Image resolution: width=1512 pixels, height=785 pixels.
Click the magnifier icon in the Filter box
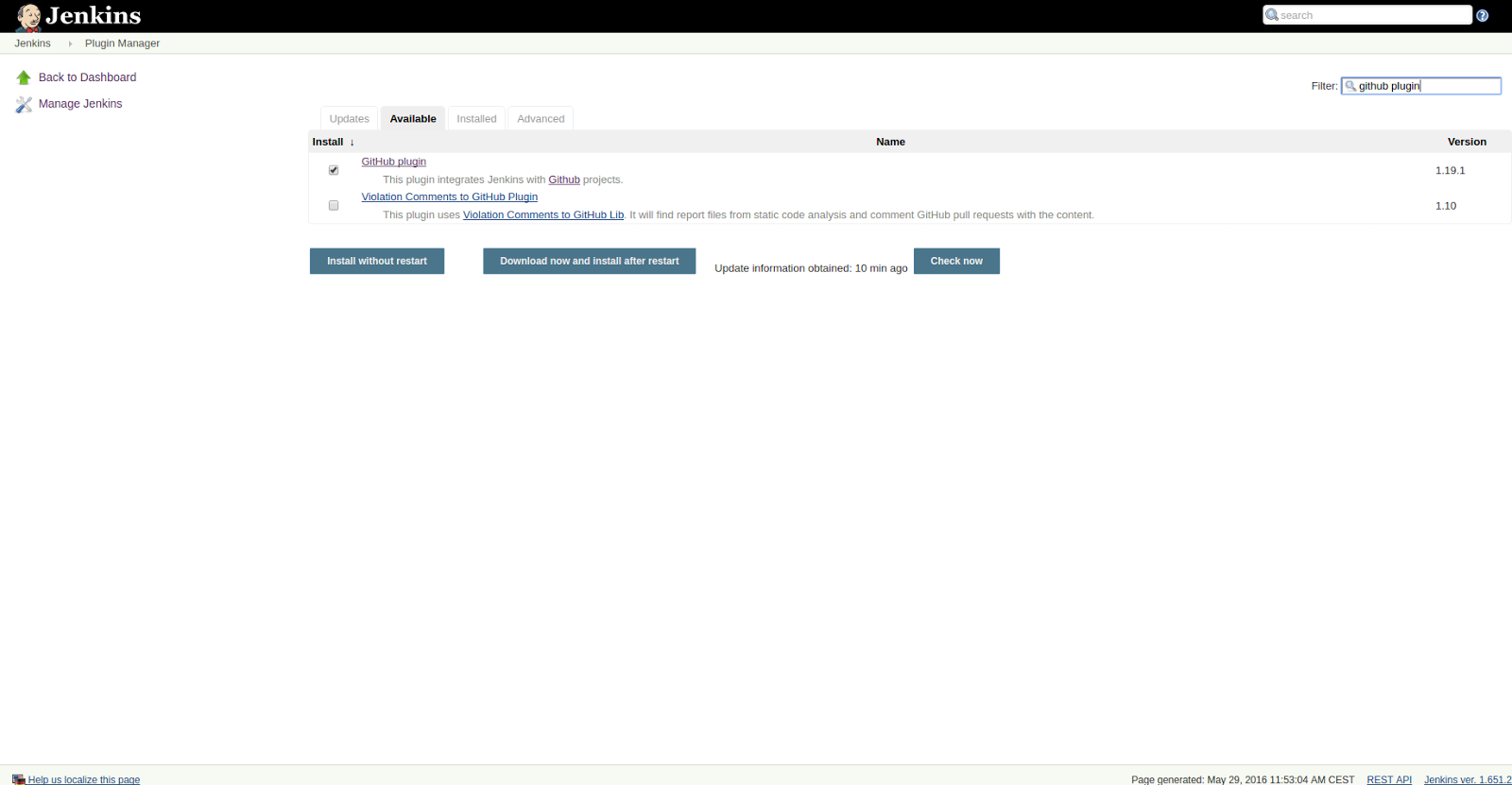coord(1350,86)
